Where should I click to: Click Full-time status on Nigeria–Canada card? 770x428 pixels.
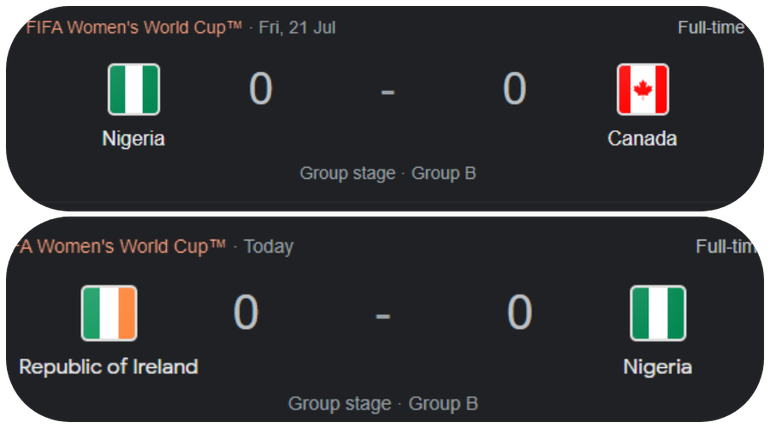coord(710,28)
